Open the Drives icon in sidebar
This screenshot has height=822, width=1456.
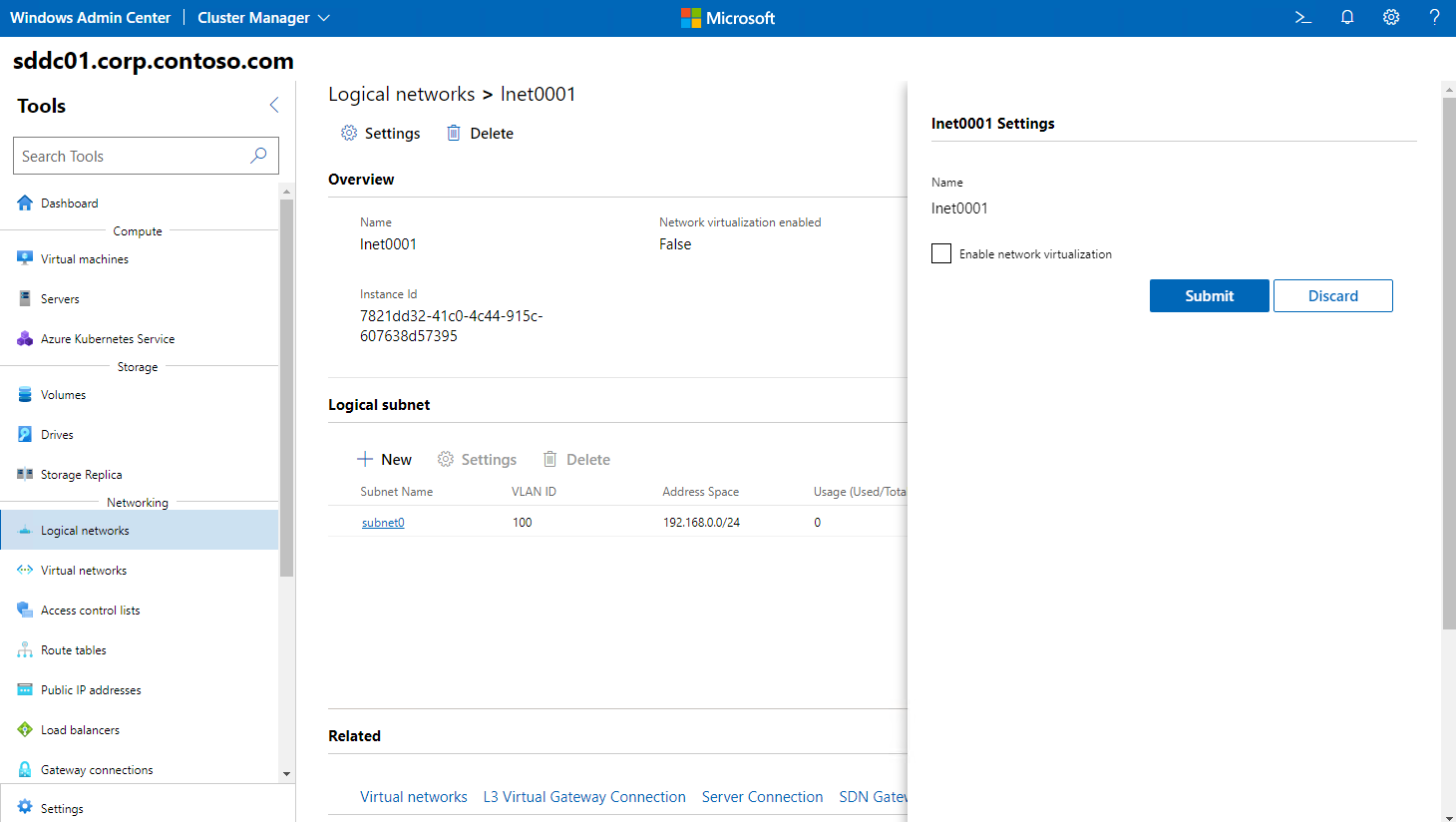point(25,434)
